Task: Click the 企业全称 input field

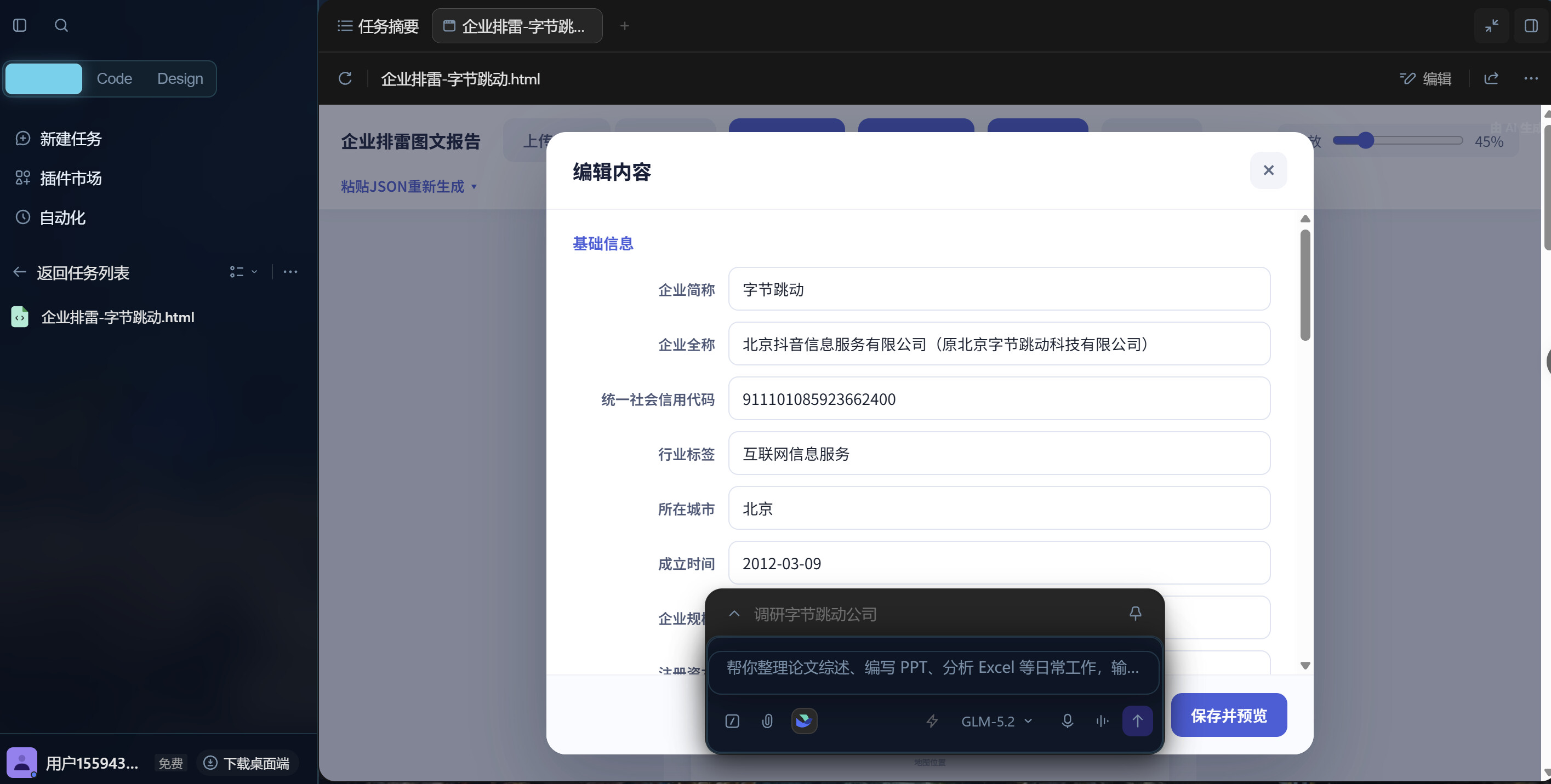Action: click(x=999, y=344)
